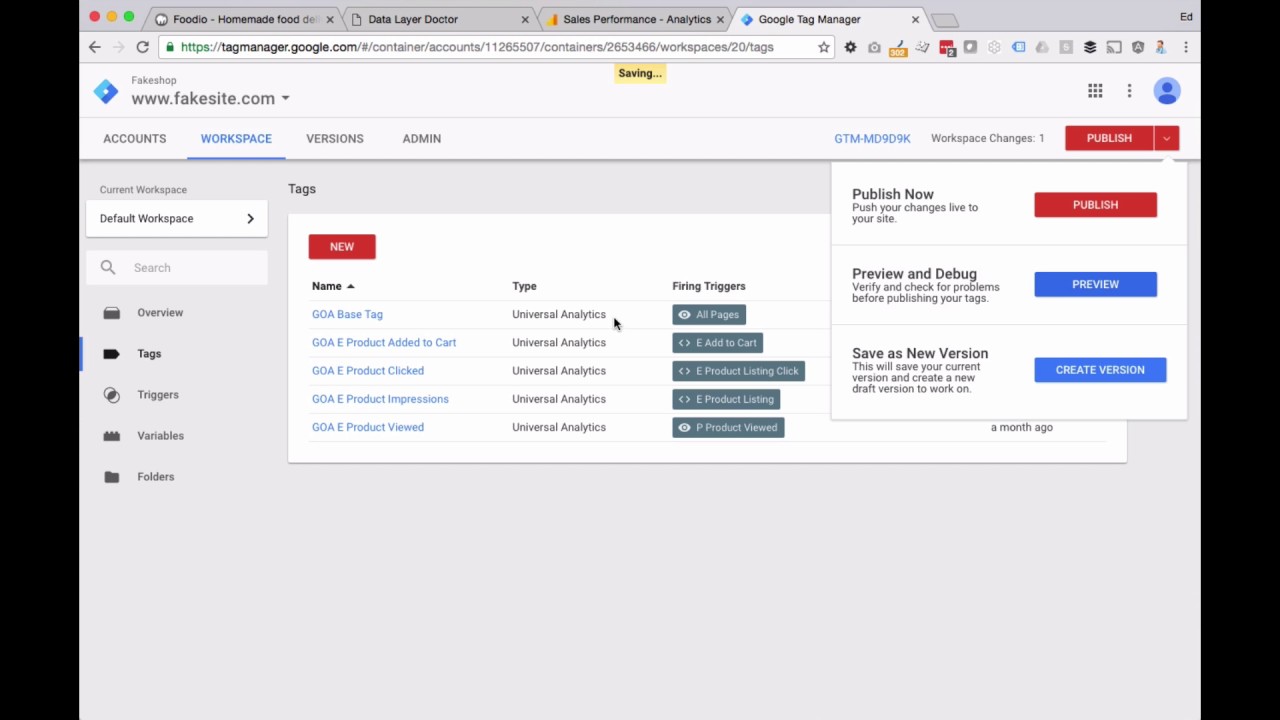The width and height of the screenshot is (1280, 720).
Task: Sort tags by the Name column
Action: point(333,286)
